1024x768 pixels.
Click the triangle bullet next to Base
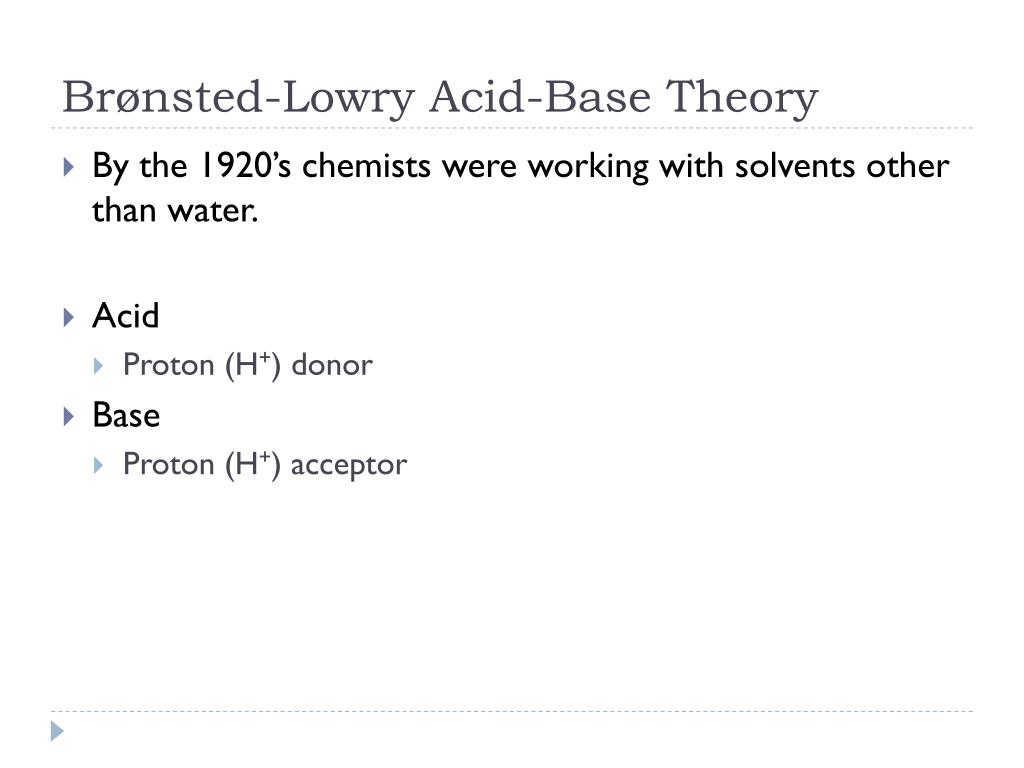tap(69, 417)
